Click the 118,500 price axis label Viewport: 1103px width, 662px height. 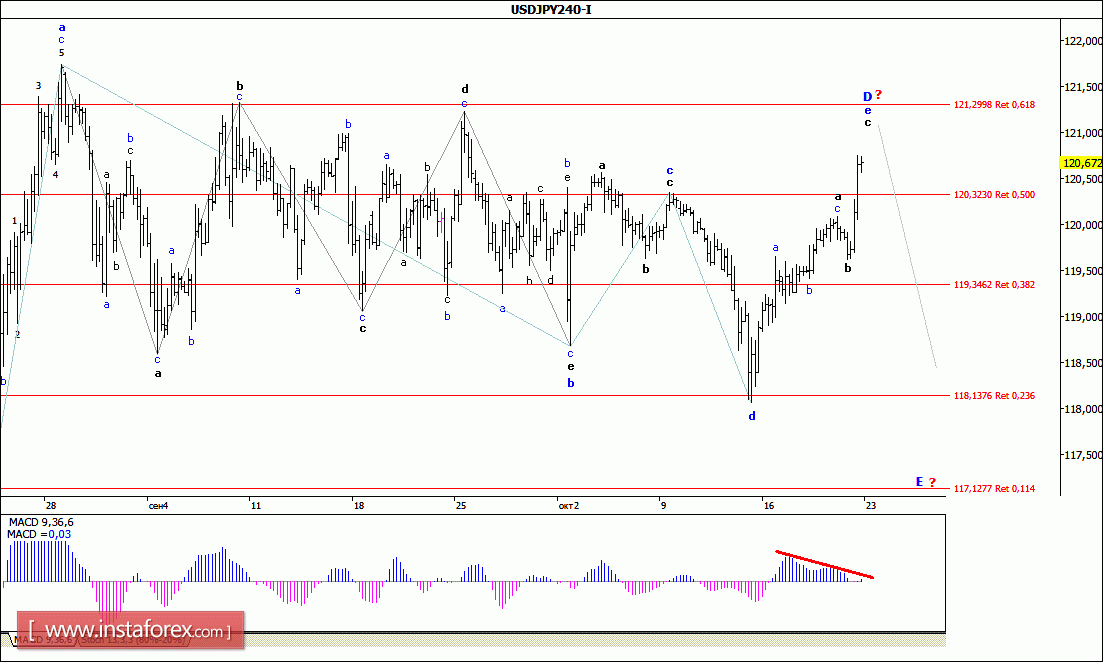(1083, 363)
